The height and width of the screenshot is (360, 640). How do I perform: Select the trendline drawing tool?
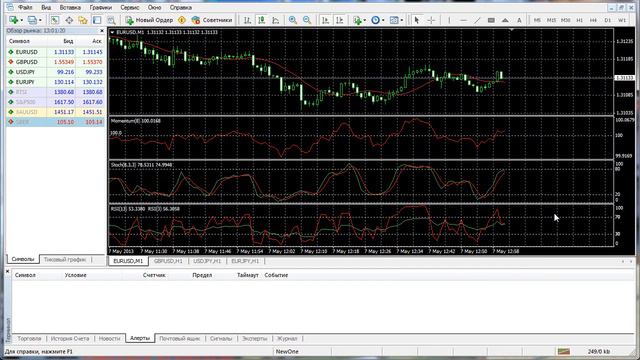477,20
